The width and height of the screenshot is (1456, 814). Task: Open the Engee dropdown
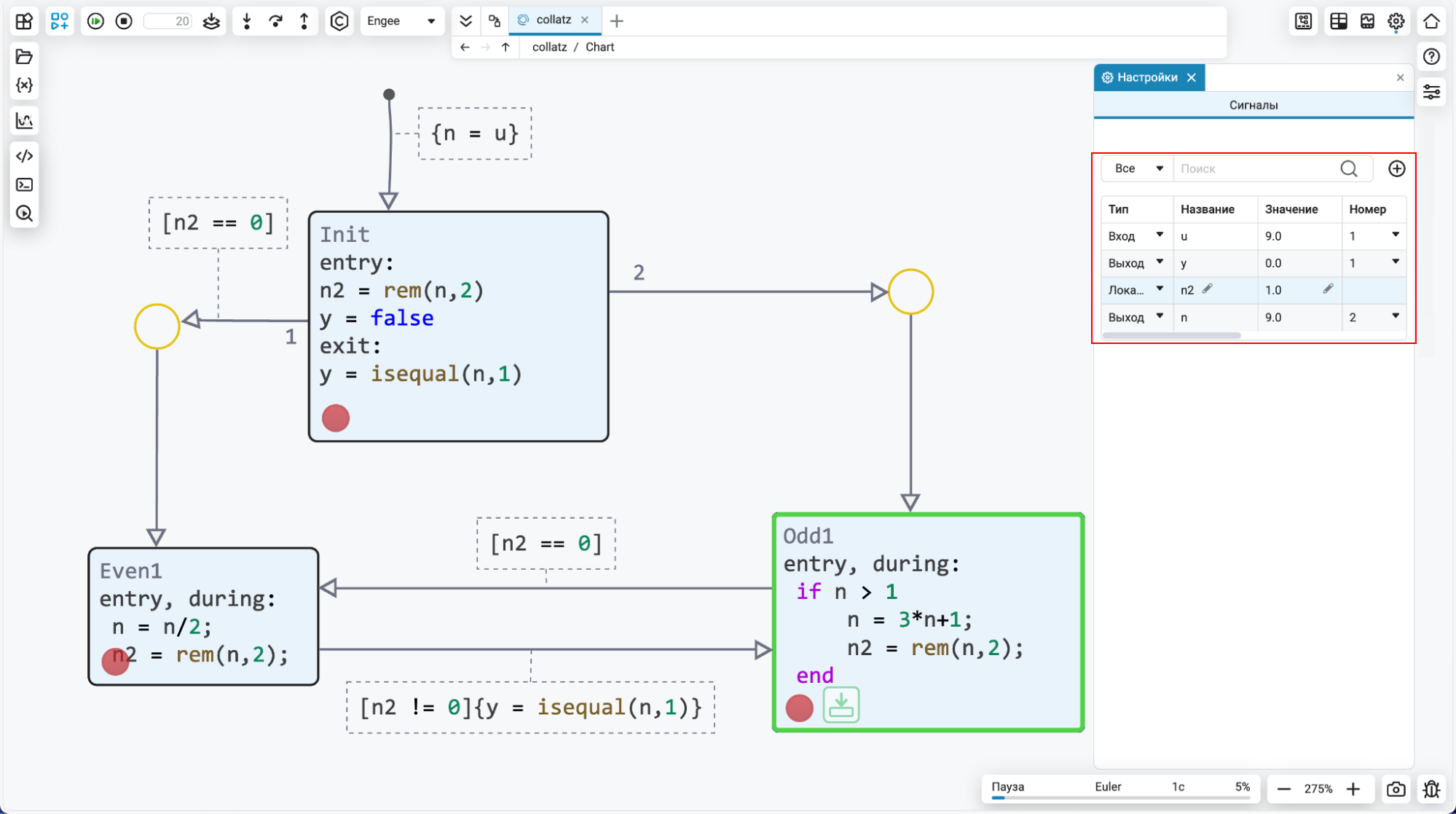coord(401,21)
